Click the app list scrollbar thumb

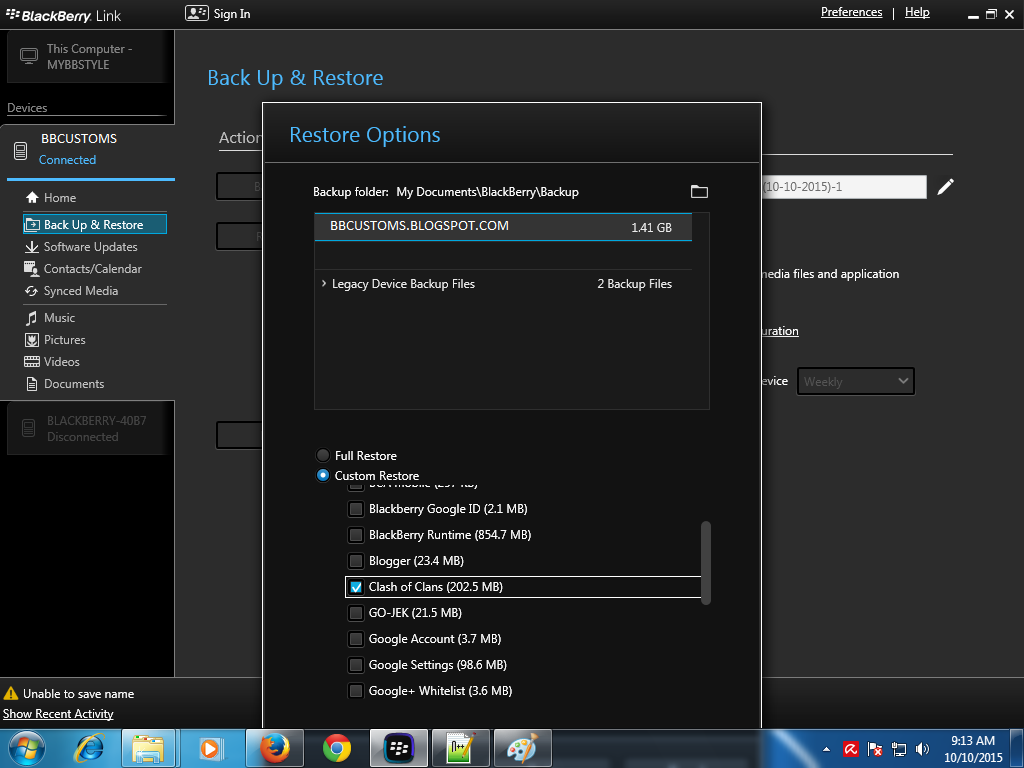[x=705, y=563]
